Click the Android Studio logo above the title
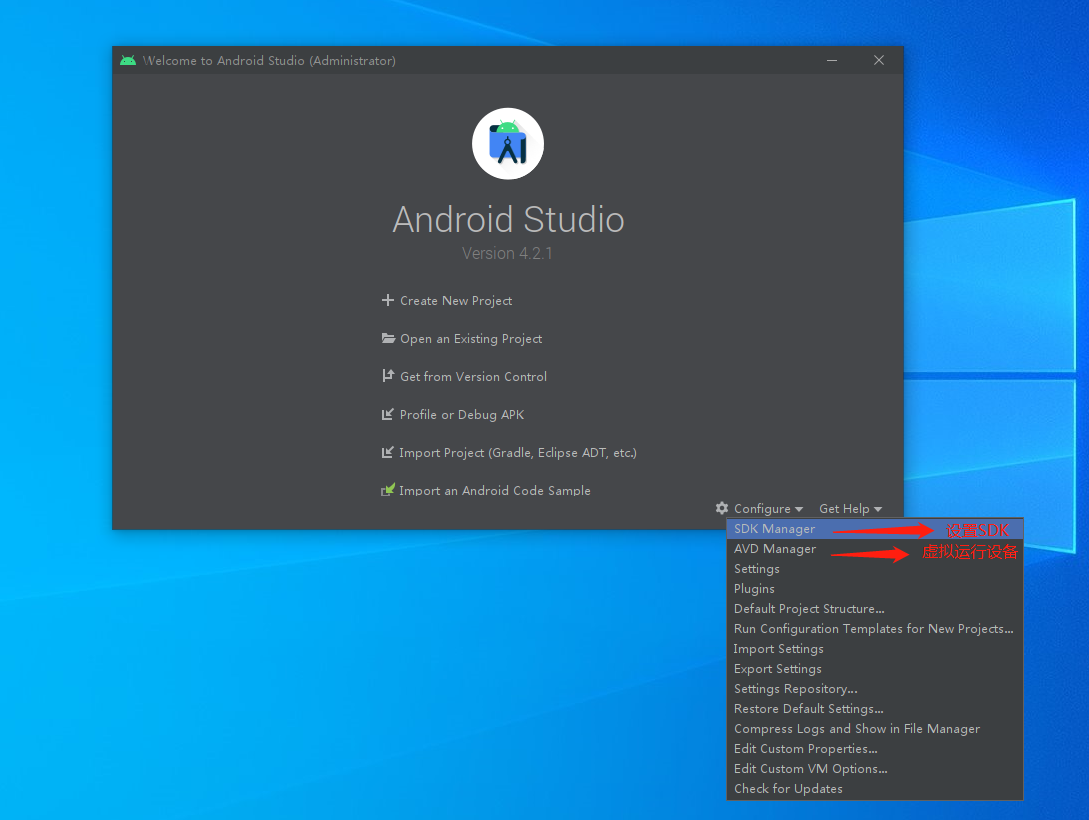This screenshot has width=1089, height=820. coord(507,143)
